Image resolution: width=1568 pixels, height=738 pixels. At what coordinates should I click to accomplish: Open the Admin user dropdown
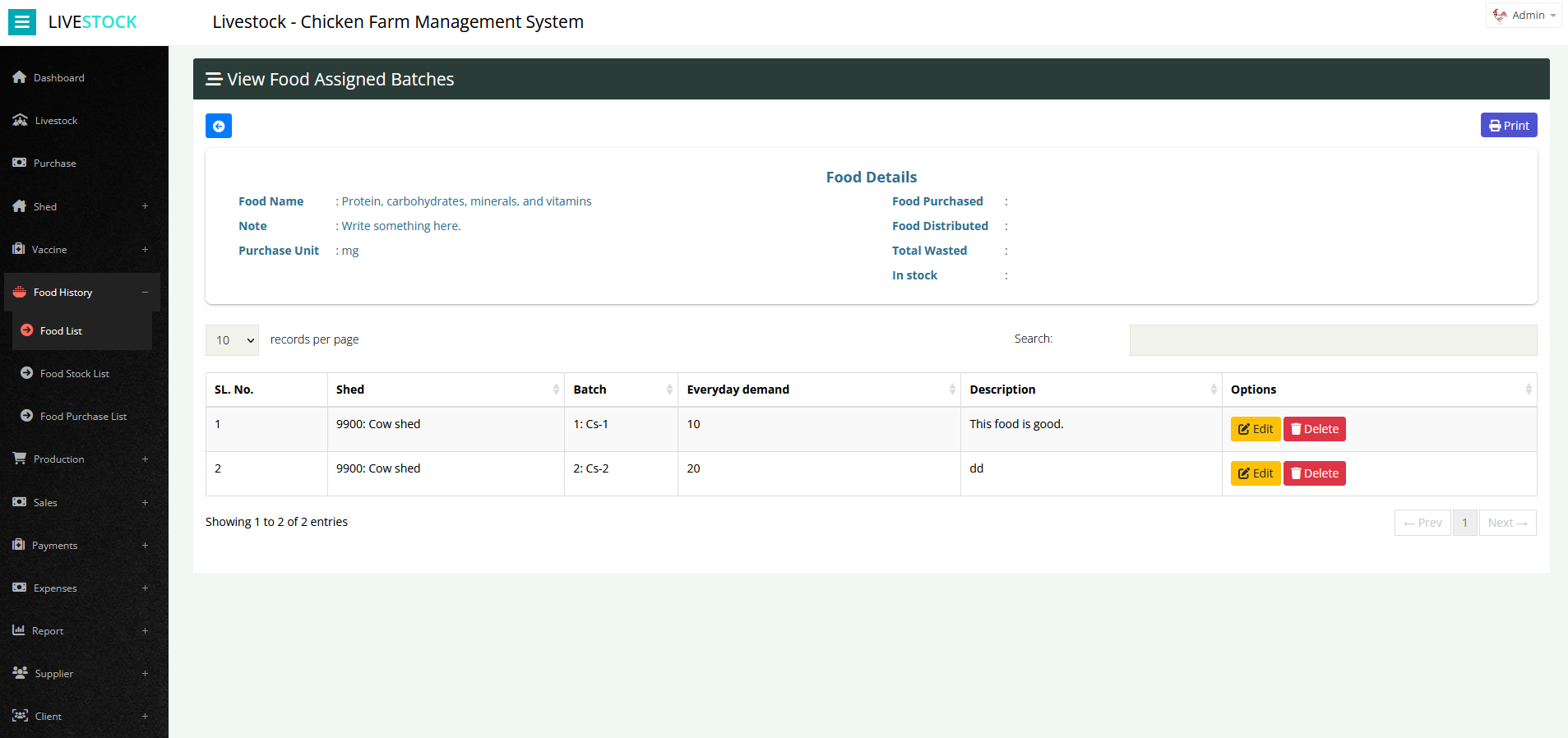point(1524,16)
